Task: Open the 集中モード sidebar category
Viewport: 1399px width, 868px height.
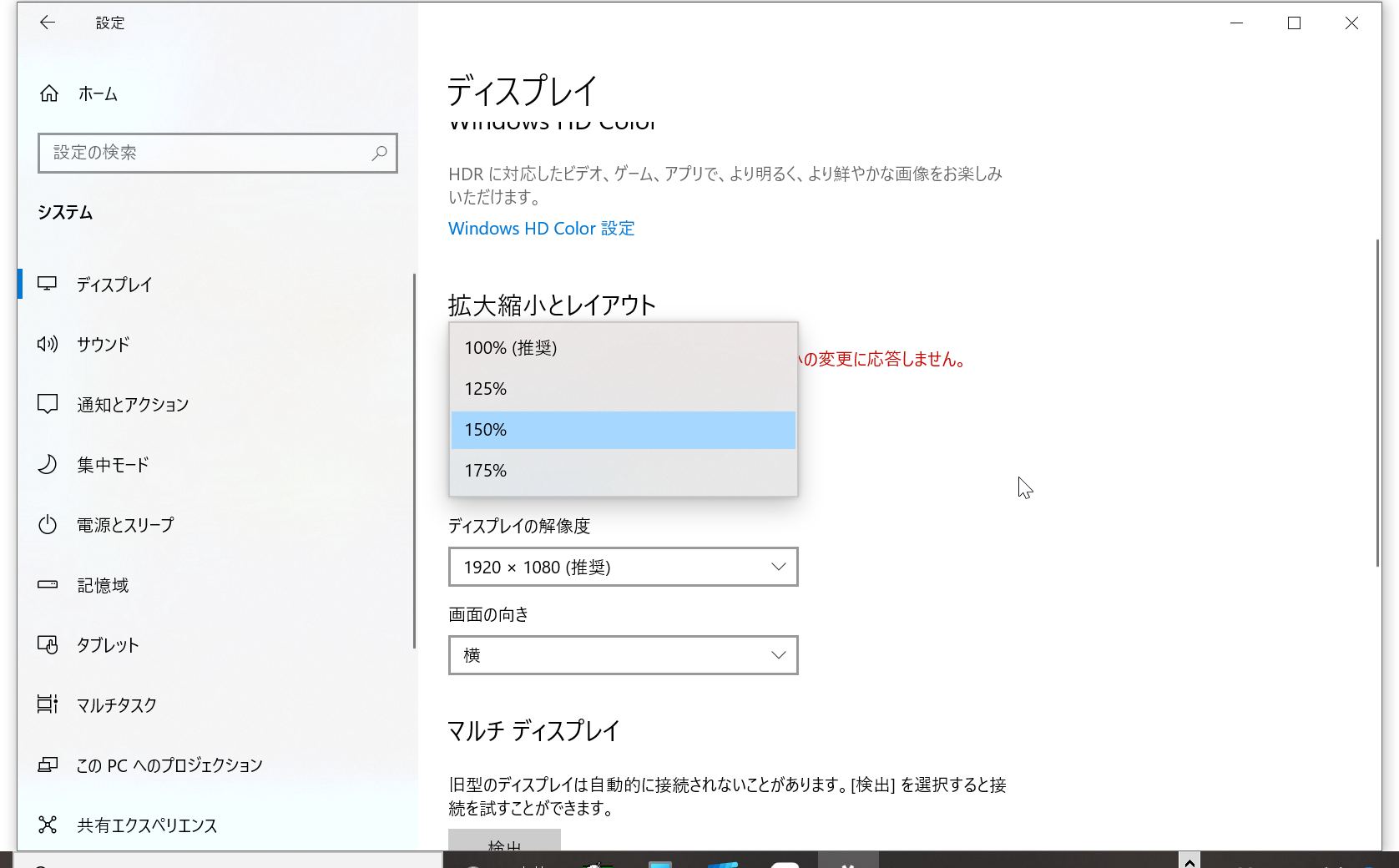Action: [x=217, y=465]
